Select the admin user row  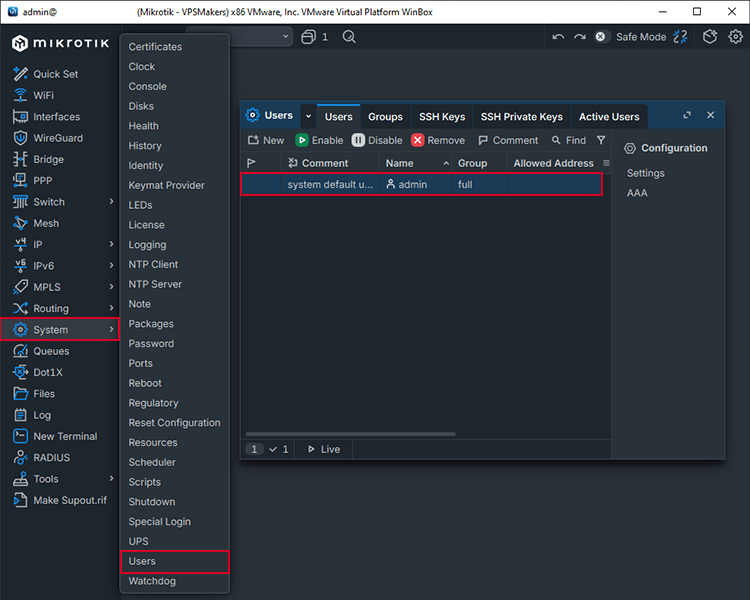(421, 184)
